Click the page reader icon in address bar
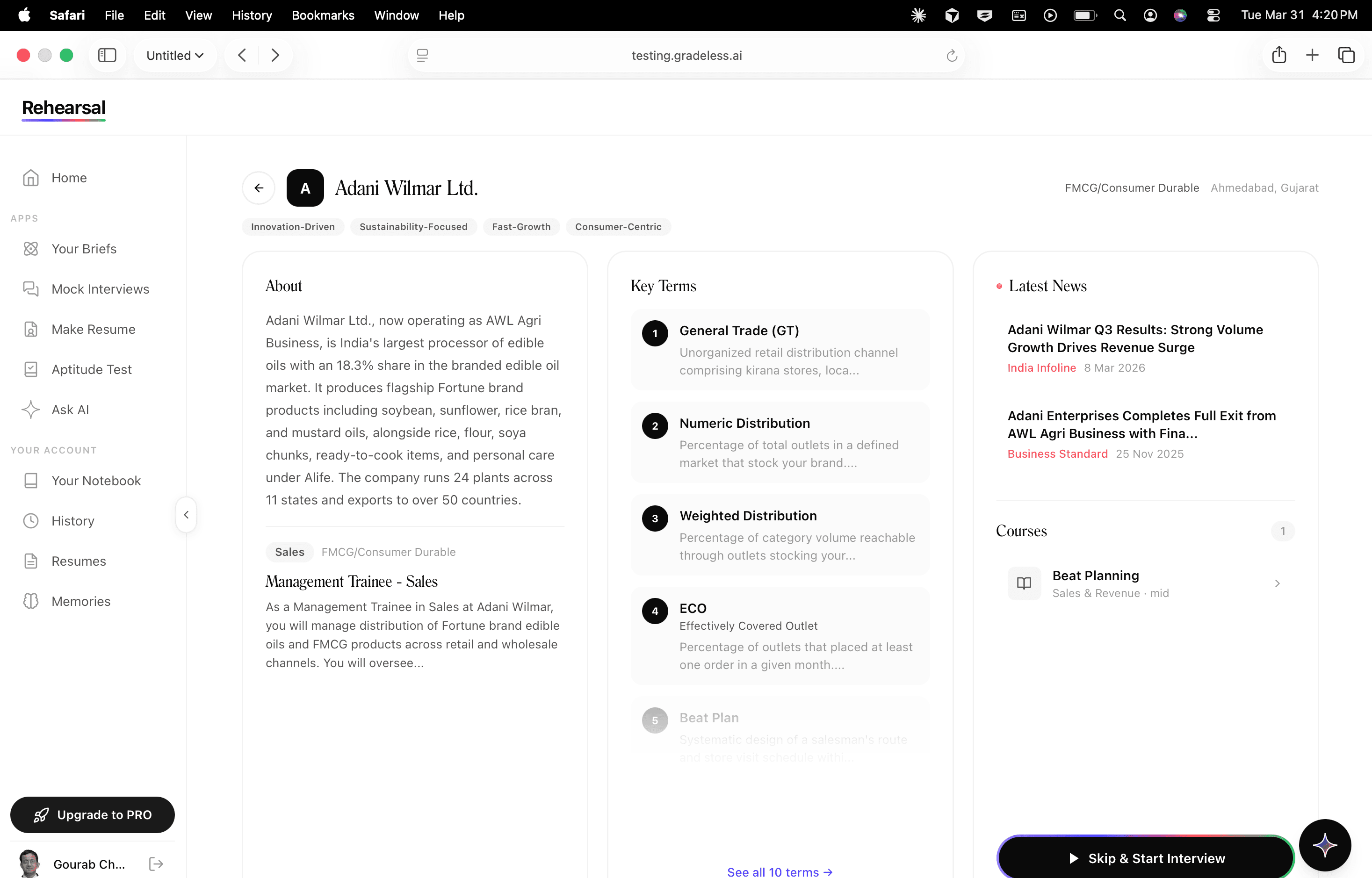 pyautogui.click(x=422, y=55)
